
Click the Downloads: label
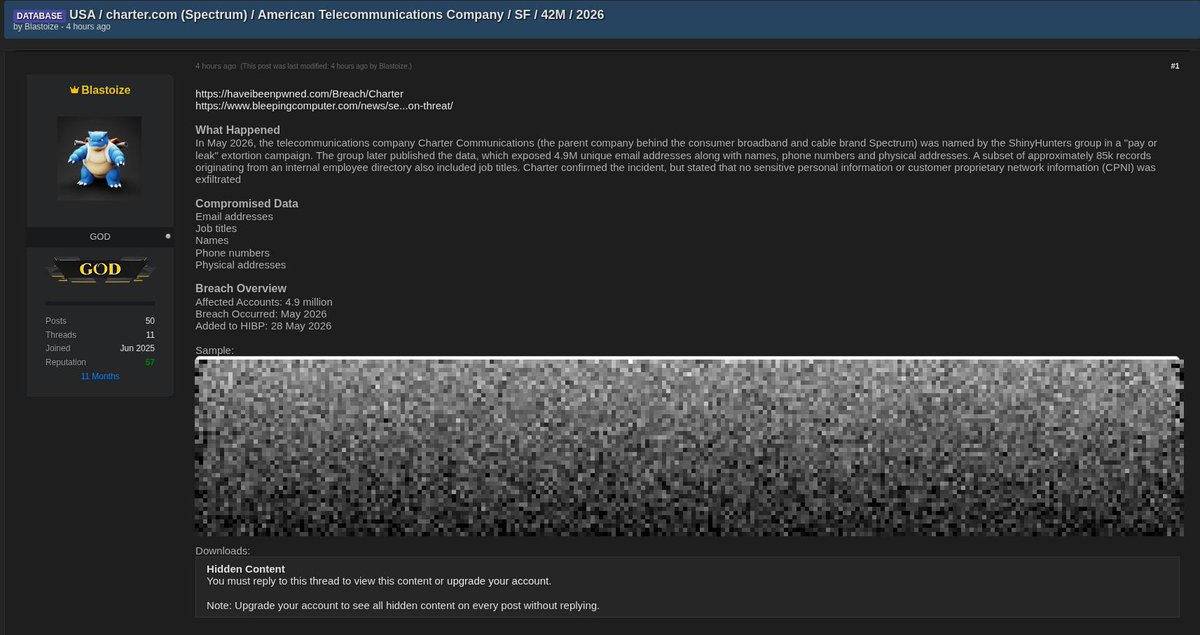[222, 551]
